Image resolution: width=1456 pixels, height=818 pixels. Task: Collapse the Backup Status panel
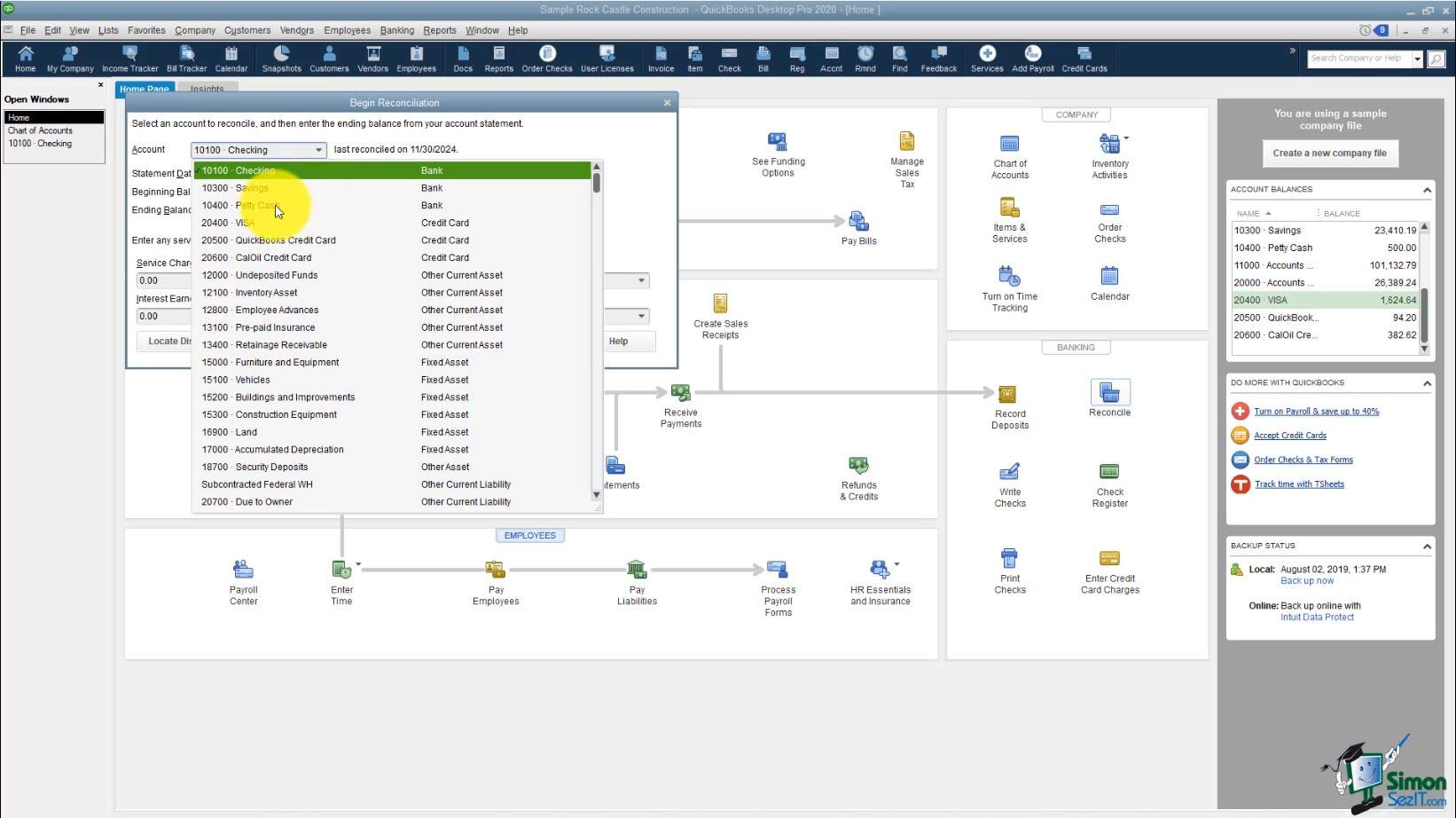pos(1427,547)
